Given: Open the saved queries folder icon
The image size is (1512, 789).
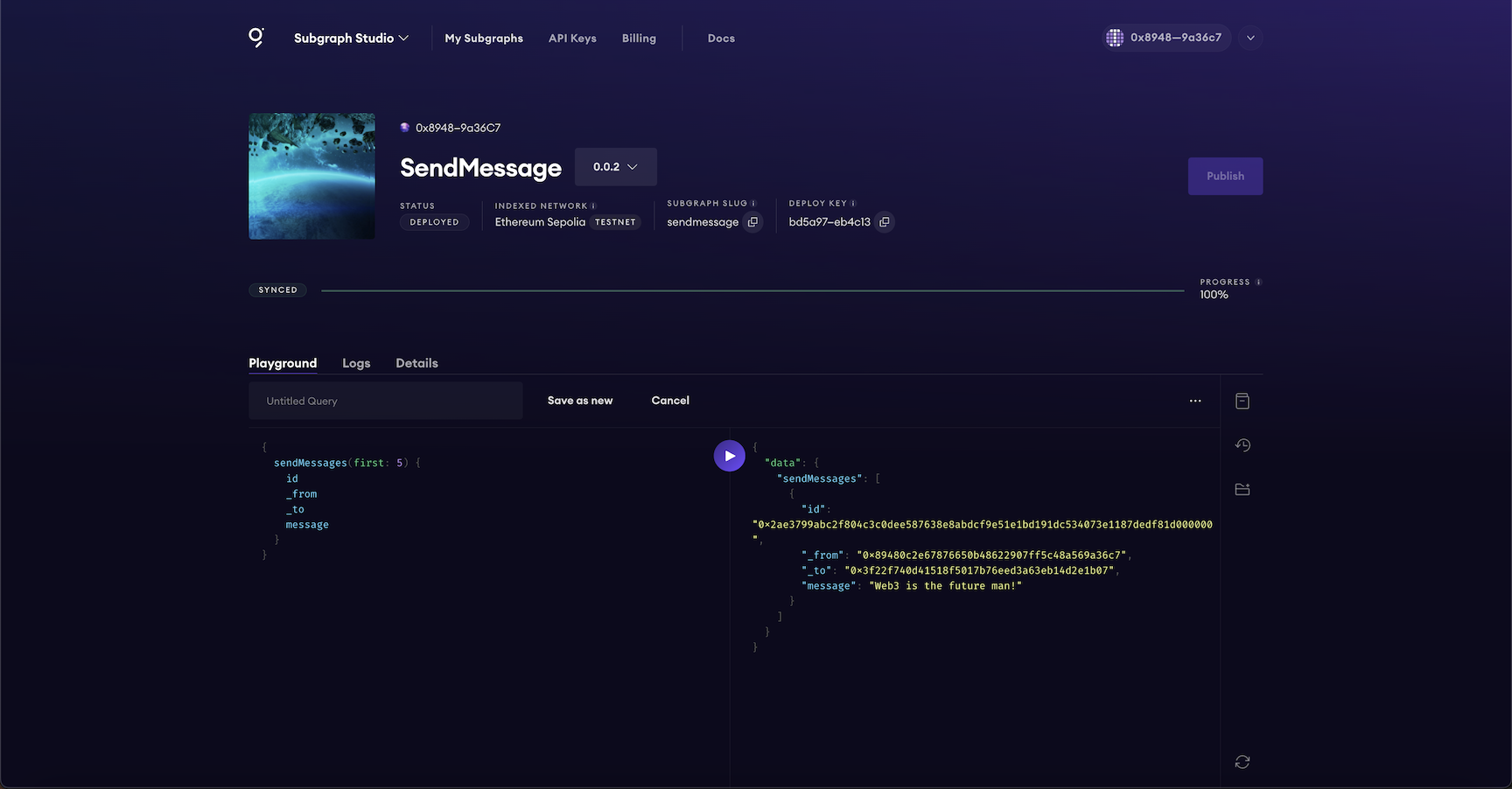Looking at the screenshot, I should pyautogui.click(x=1242, y=489).
